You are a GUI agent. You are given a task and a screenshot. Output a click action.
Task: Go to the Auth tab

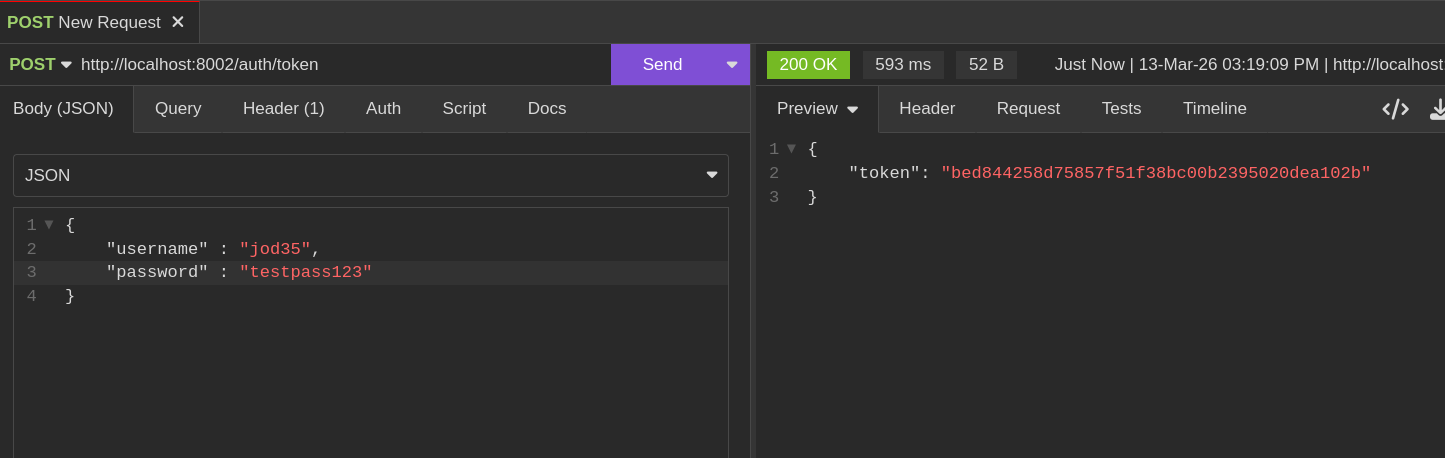click(x=383, y=109)
